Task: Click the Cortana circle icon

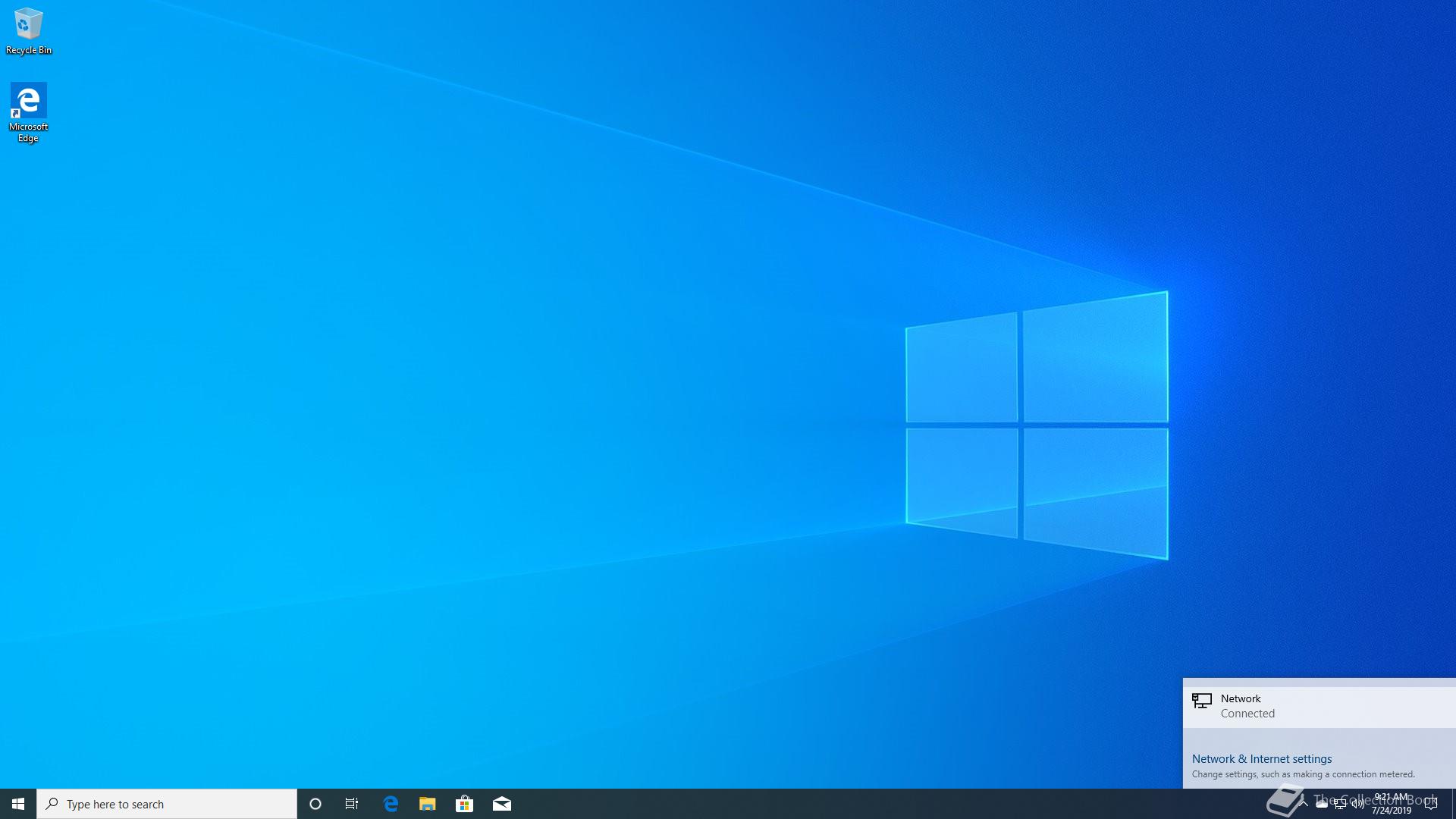Action: [315, 804]
